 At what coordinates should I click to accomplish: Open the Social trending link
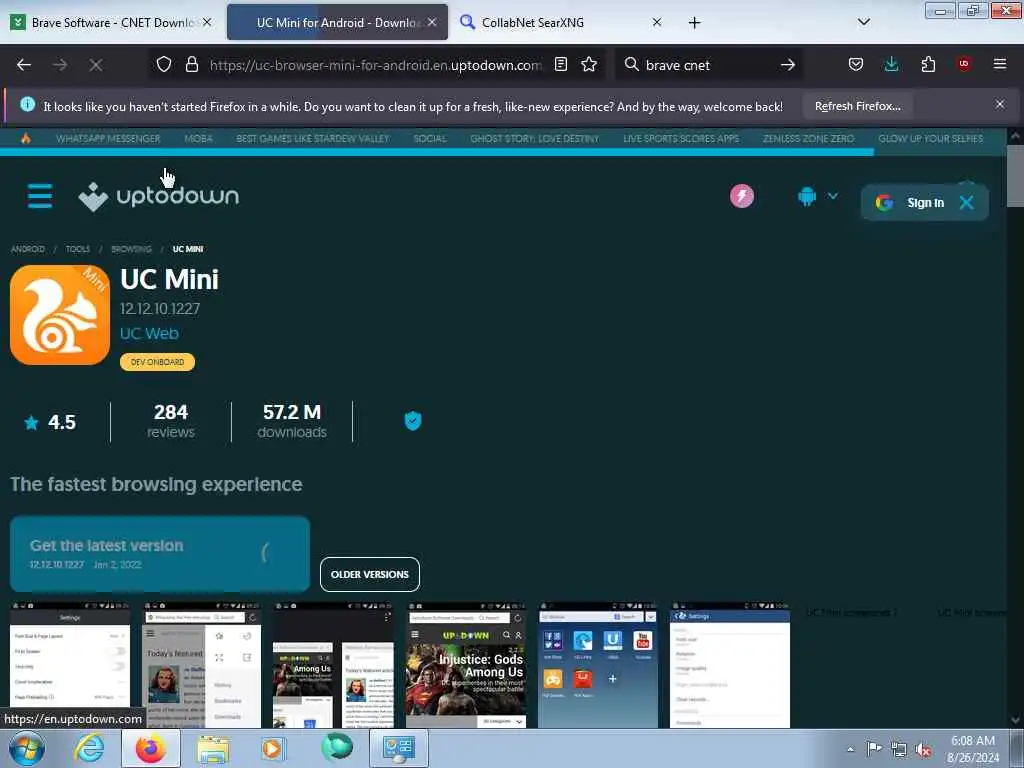point(430,138)
